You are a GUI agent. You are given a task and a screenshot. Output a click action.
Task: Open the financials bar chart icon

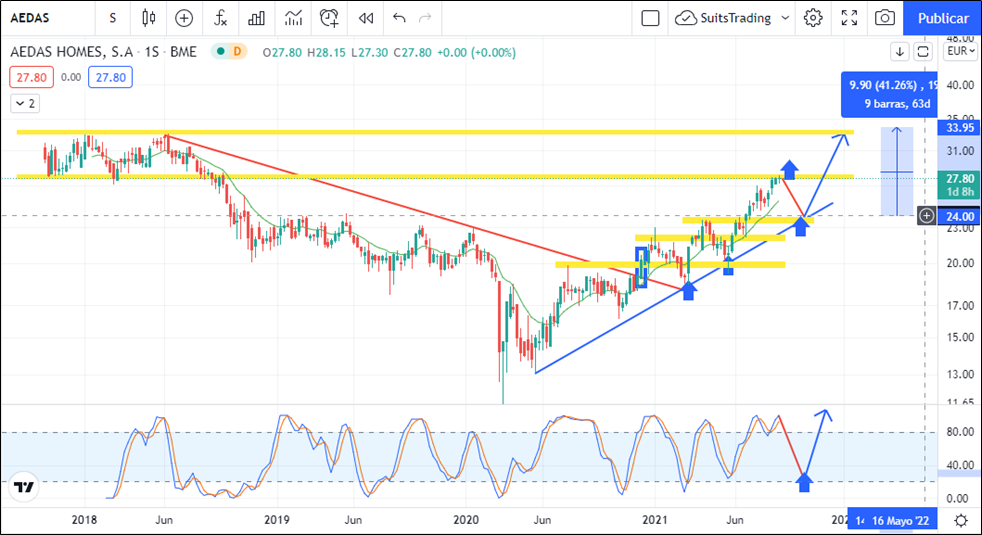(257, 18)
